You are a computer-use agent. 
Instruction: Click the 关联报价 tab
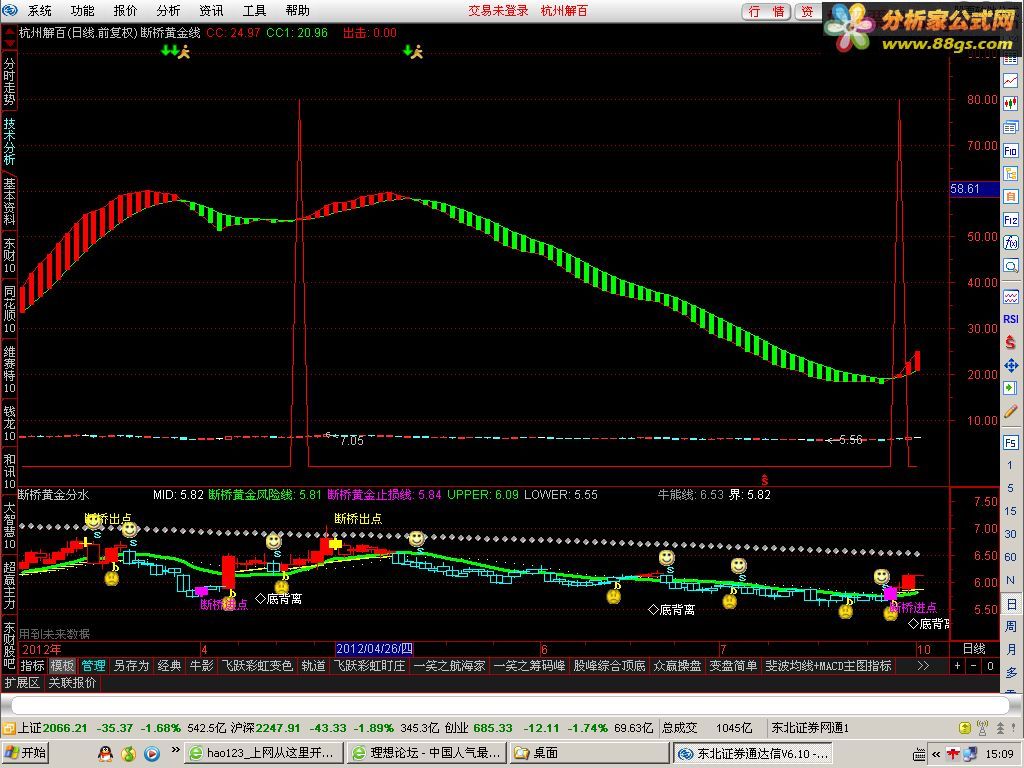click(72, 682)
